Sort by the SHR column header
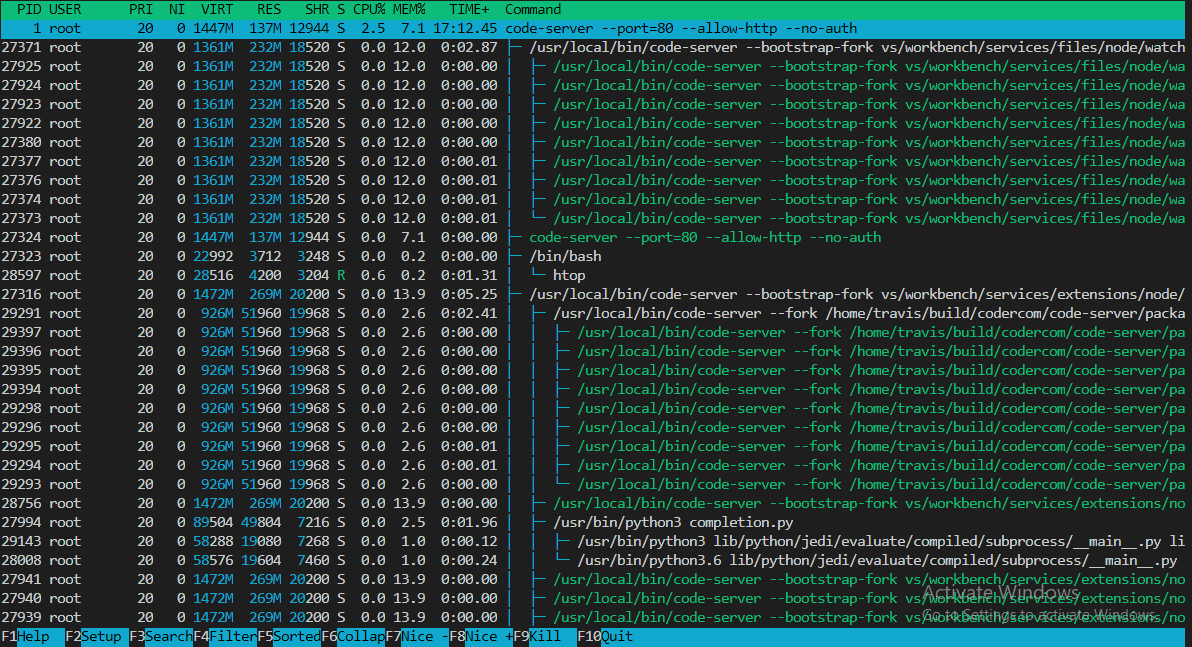This screenshot has width=1192, height=647. pyautogui.click(x=317, y=9)
